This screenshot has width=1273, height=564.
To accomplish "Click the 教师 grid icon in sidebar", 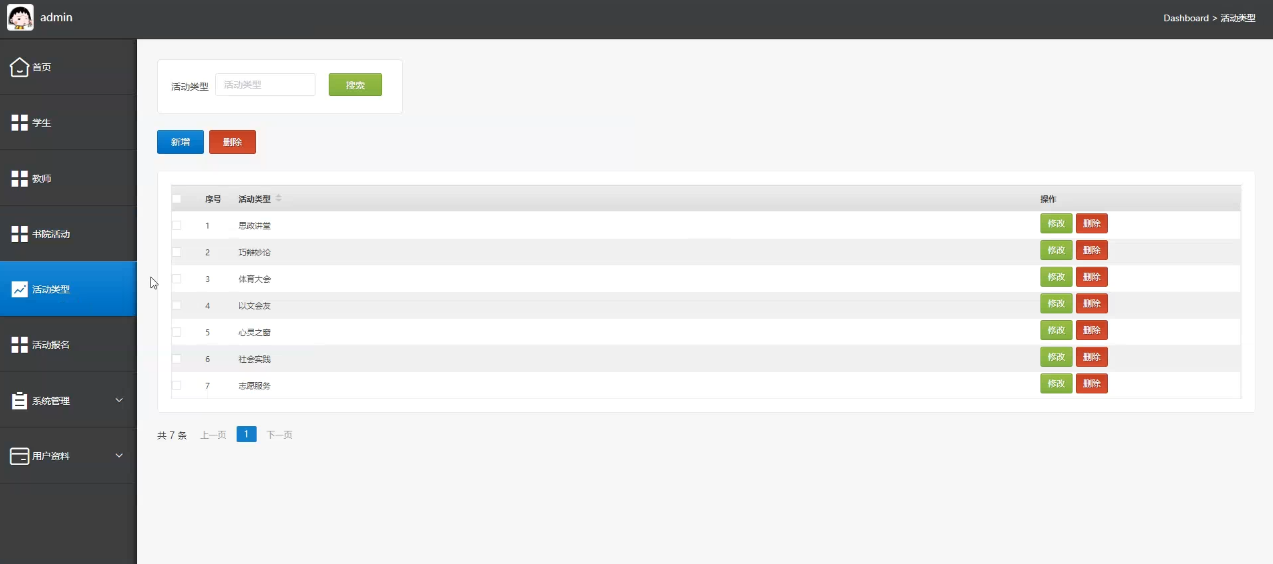I will (x=19, y=178).
